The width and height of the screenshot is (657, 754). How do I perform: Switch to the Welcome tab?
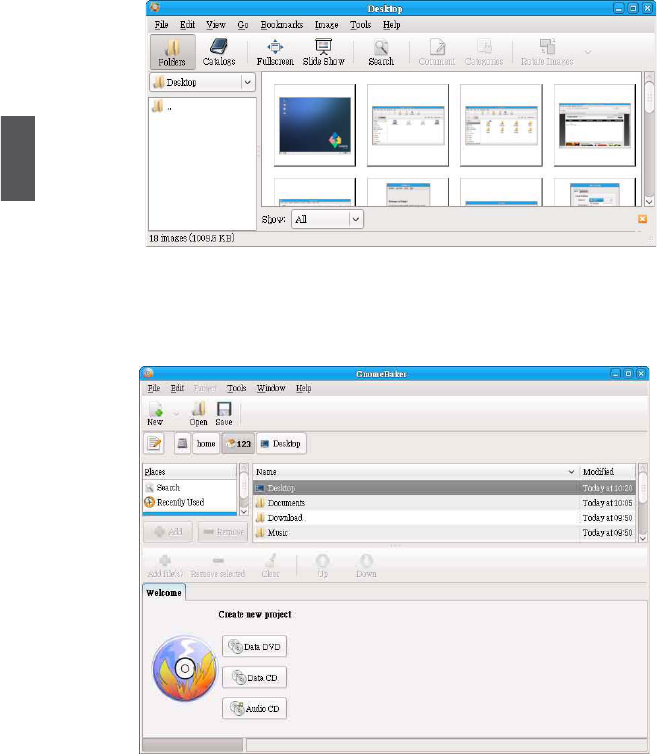point(164,593)
